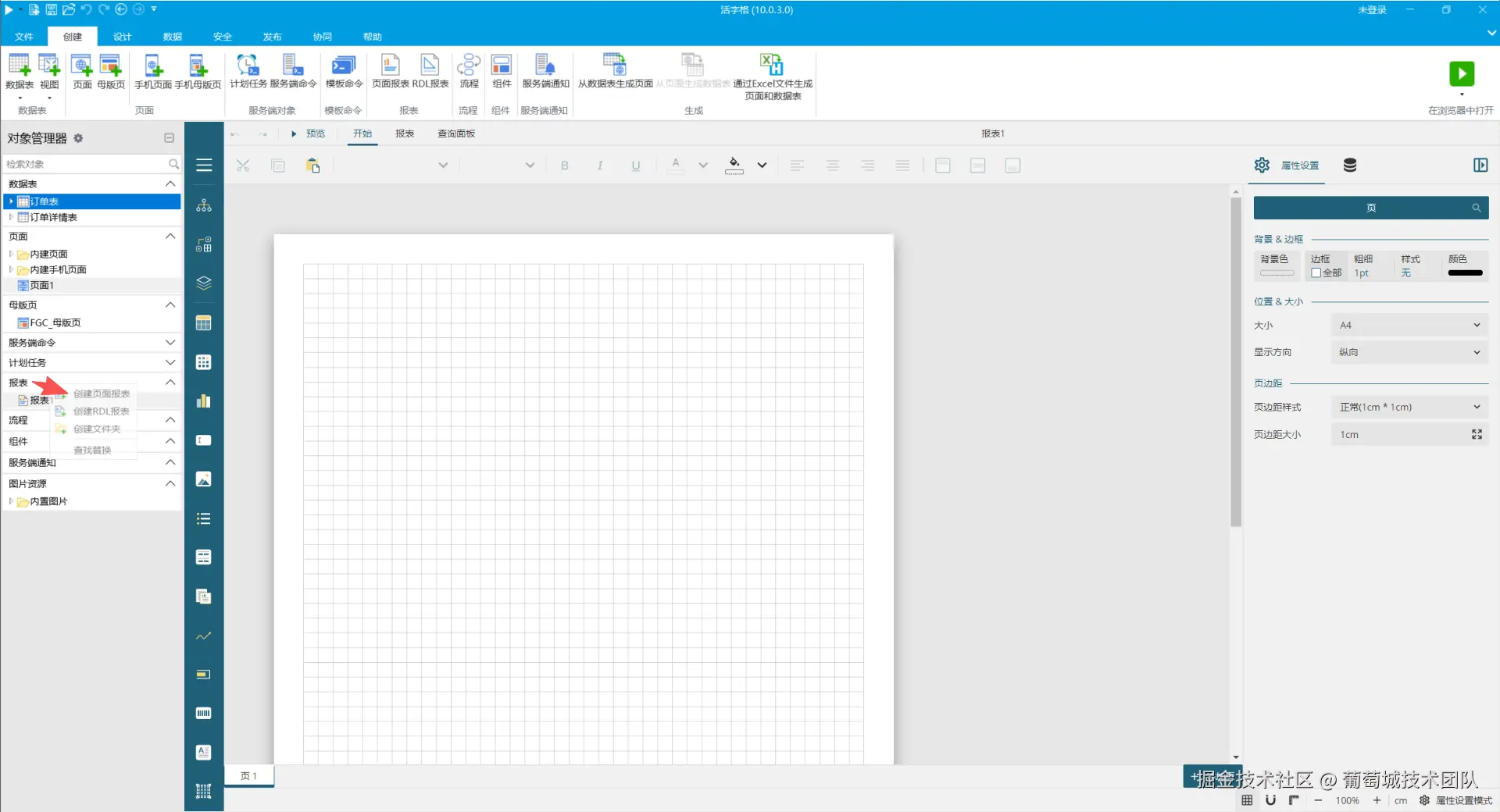The image size is (1500, 812).
Task: Click the 数据表 icon in the ribbon
Action: (20, 71)
